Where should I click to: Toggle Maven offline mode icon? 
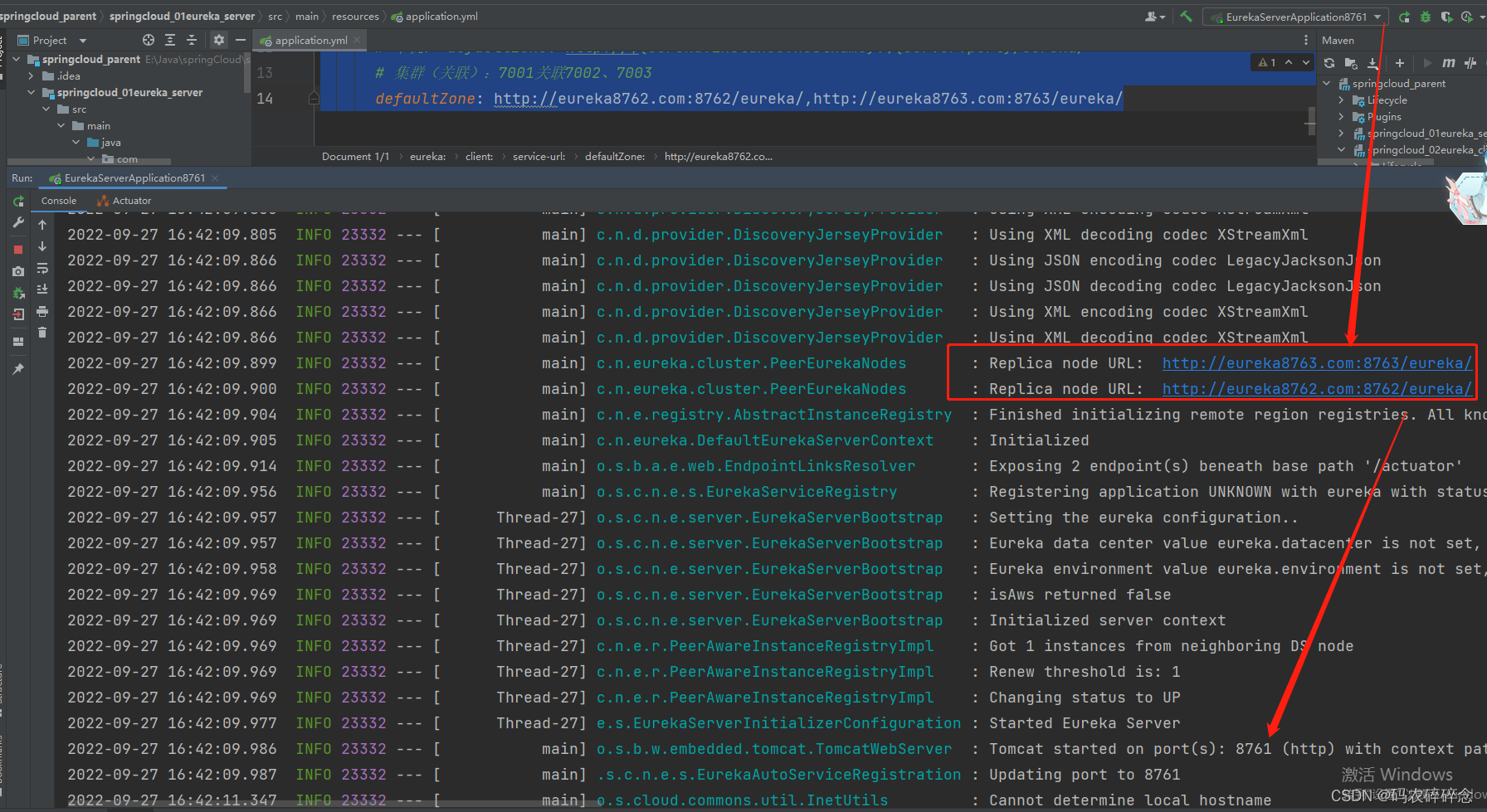coord(1470,63)
